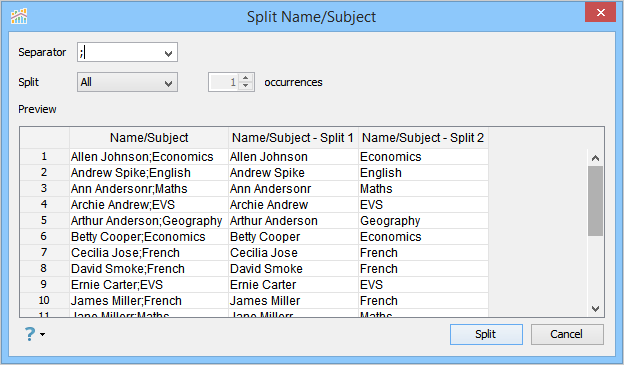Expand the help dropdown arrow

42,334
